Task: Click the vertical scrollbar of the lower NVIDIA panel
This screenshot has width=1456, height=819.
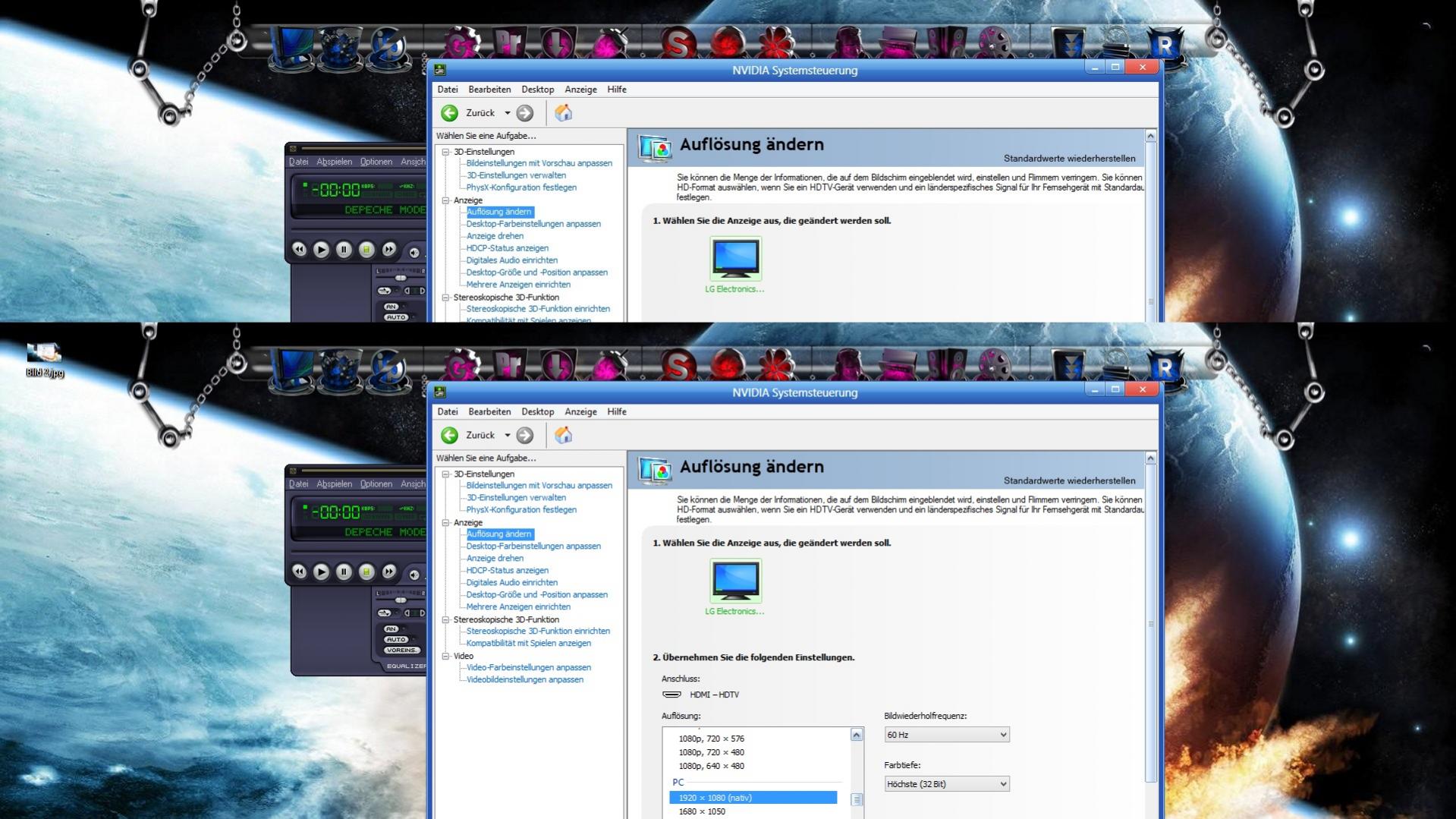Action: 1150,622
